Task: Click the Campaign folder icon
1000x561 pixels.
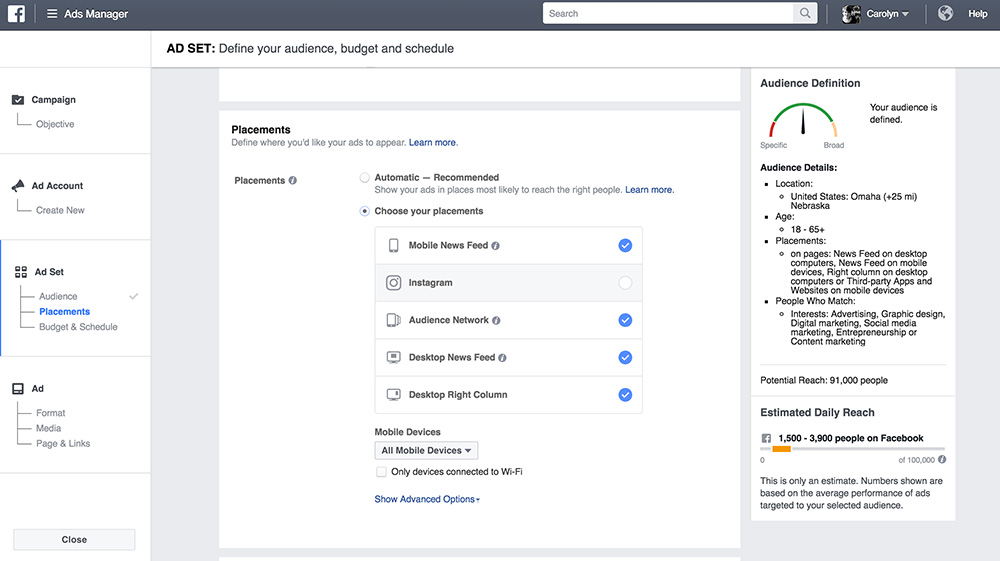Action: coord(18,99)
